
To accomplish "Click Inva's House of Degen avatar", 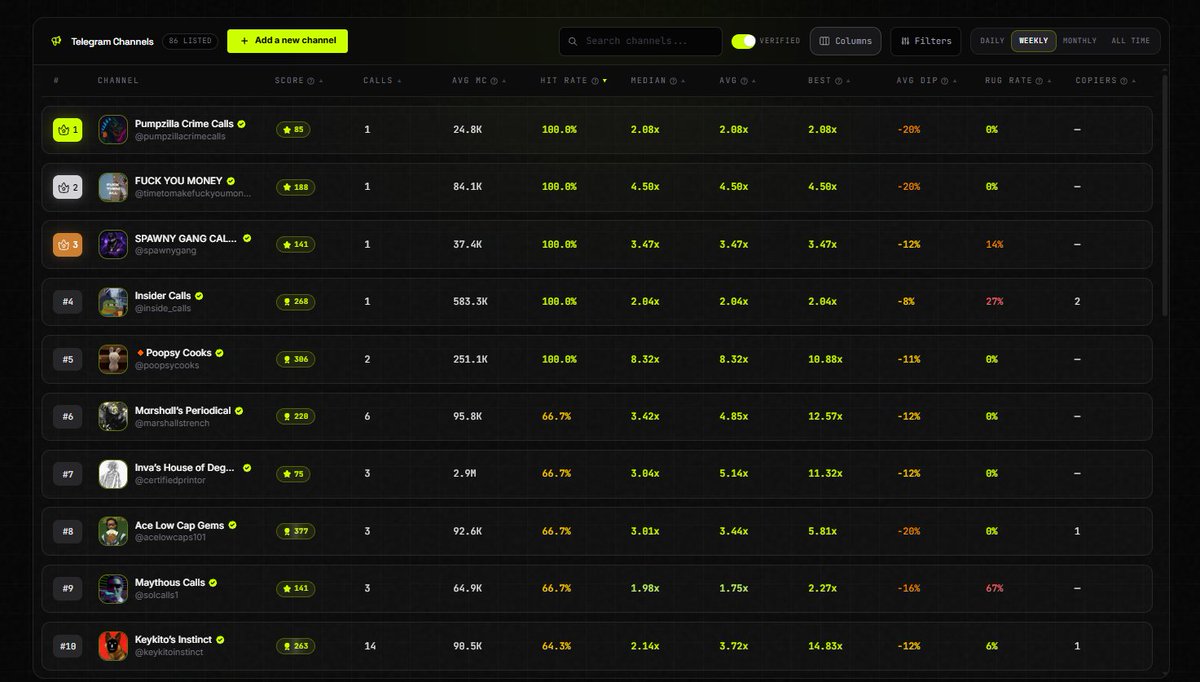I will [113, 474].
